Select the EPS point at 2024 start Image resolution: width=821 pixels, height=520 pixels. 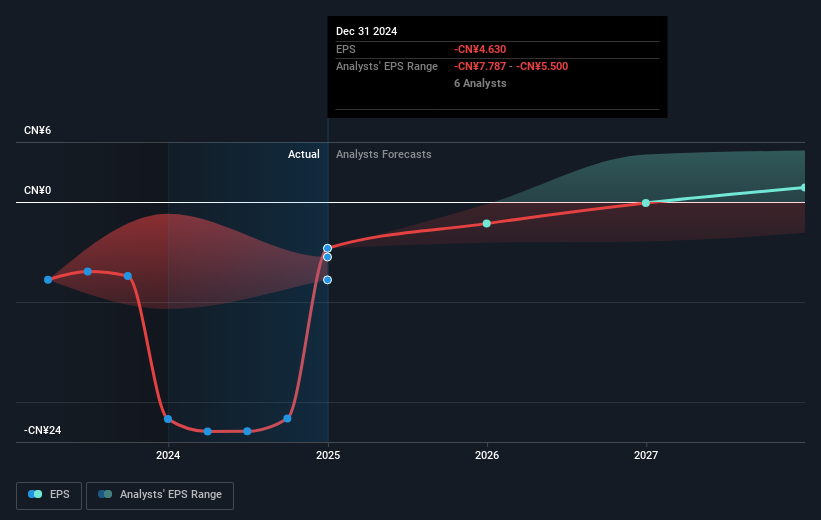168,419
